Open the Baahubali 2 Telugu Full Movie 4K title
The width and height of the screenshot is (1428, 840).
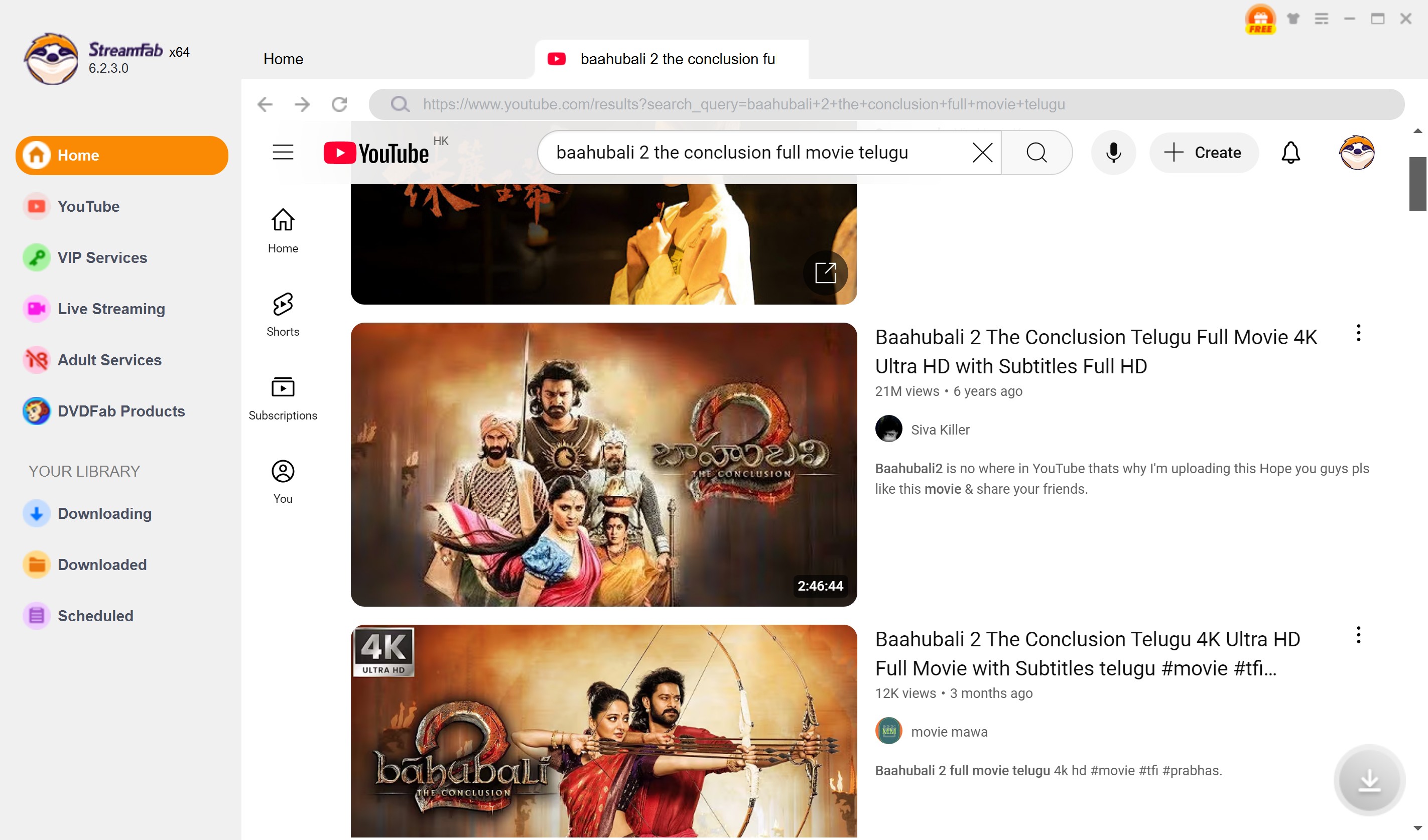click(1095, 351)
